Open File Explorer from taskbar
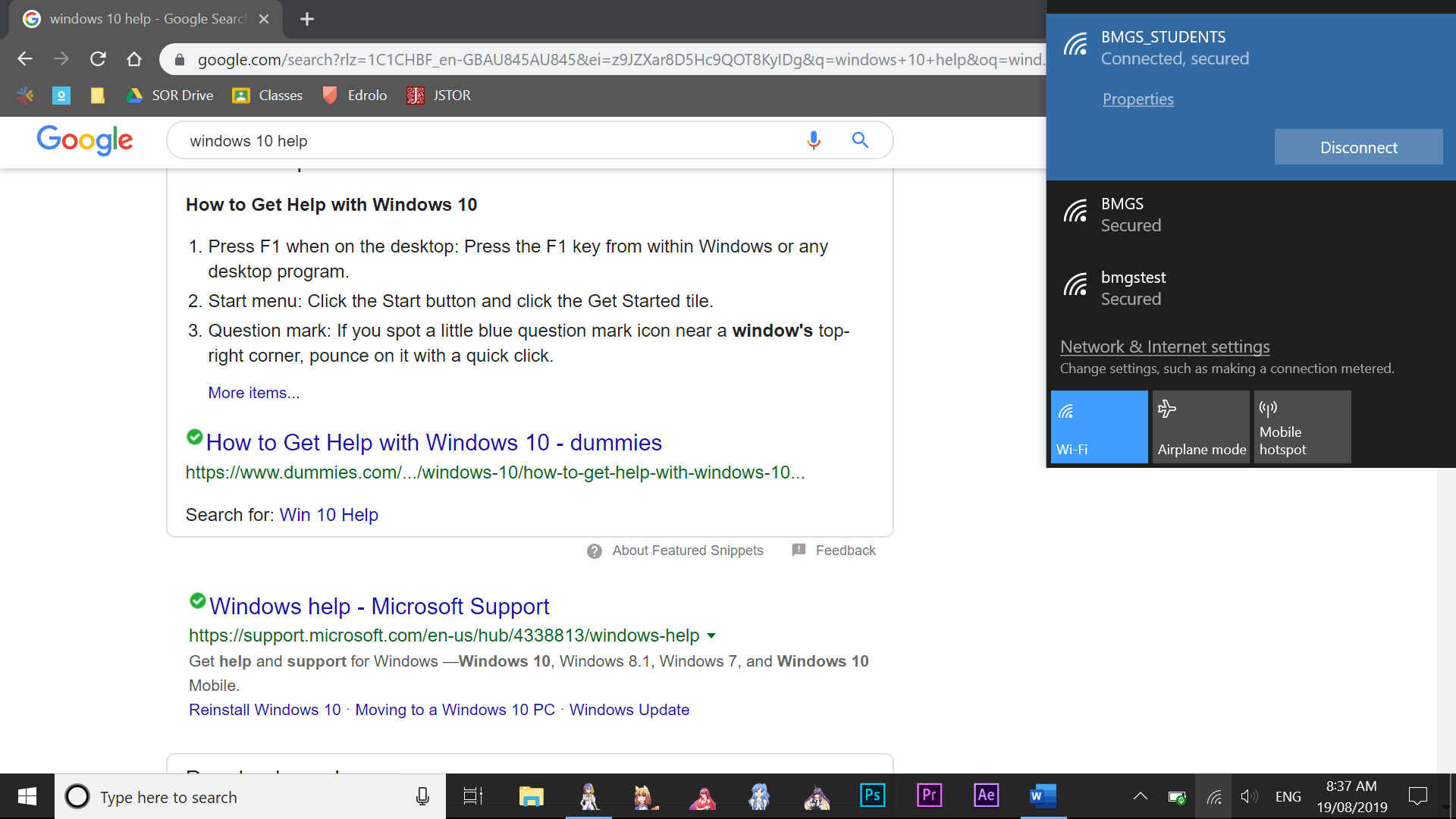Screen dimensions: 1456x819 click(x=531, y=796)
